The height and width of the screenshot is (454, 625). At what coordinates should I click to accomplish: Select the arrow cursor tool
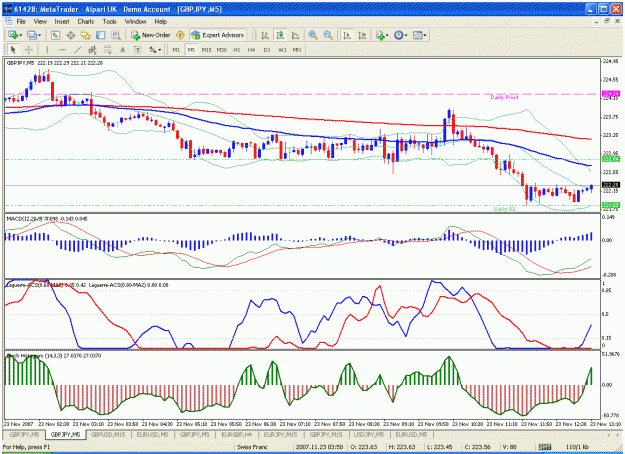[13, 50]
